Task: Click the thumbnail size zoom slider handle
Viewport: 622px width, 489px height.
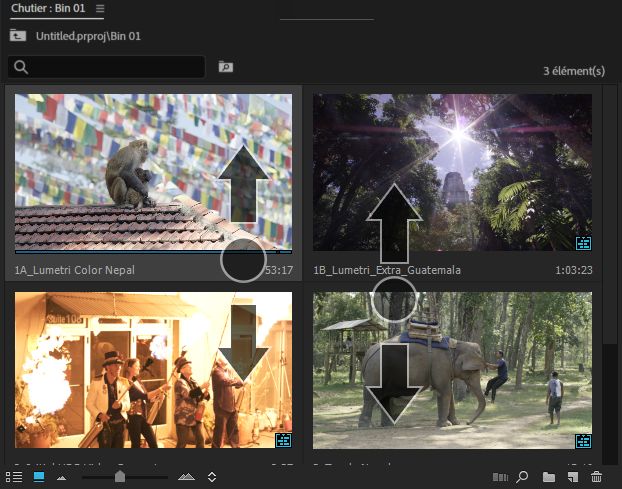Action: (120, 476)
